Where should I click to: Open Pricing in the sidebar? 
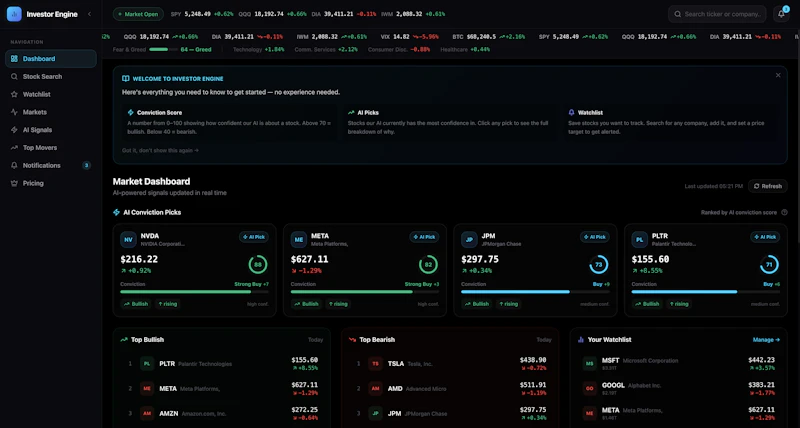pos(51,183)
